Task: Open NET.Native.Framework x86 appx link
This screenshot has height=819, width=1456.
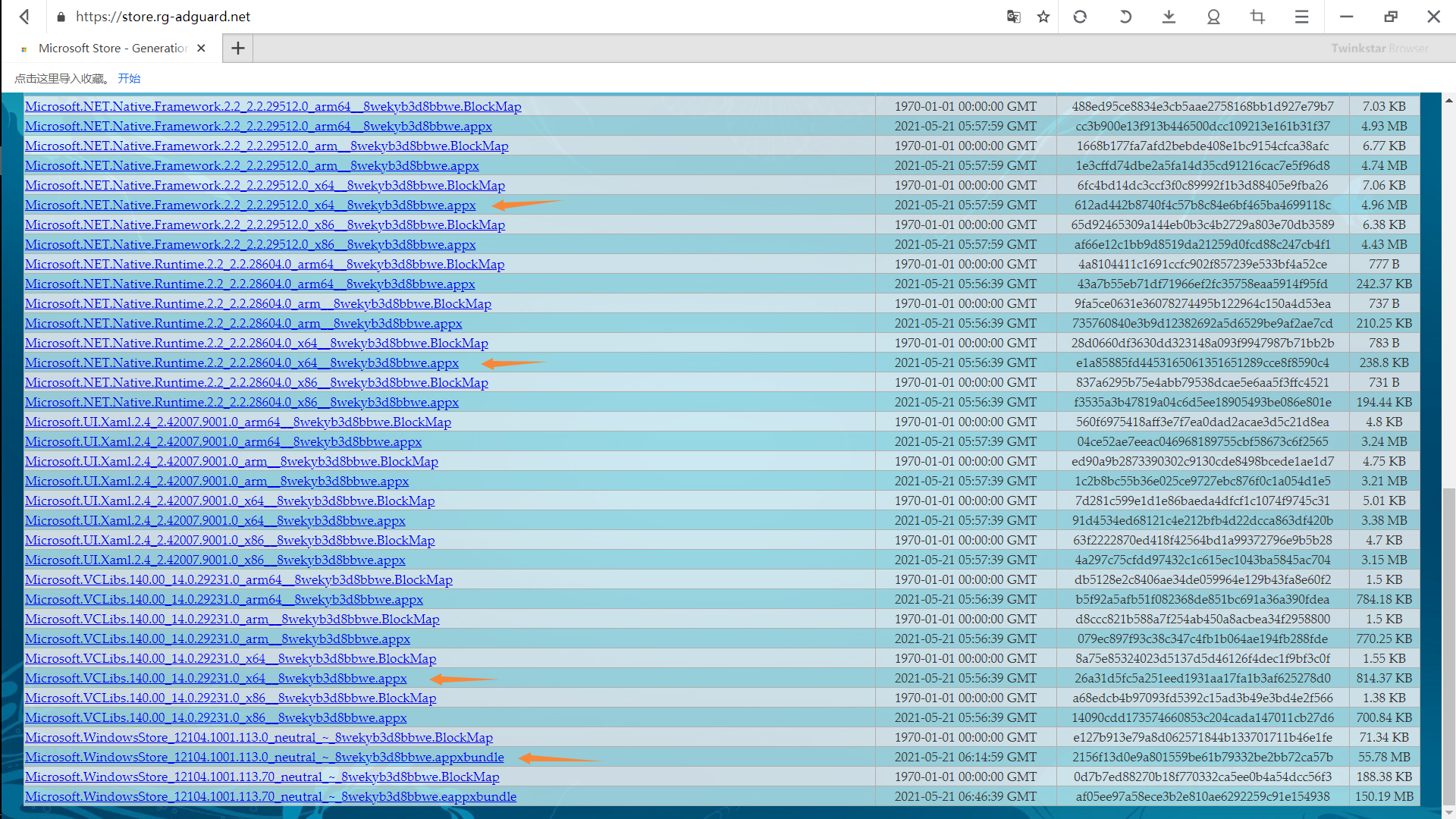Action: (x=250, y=244)
